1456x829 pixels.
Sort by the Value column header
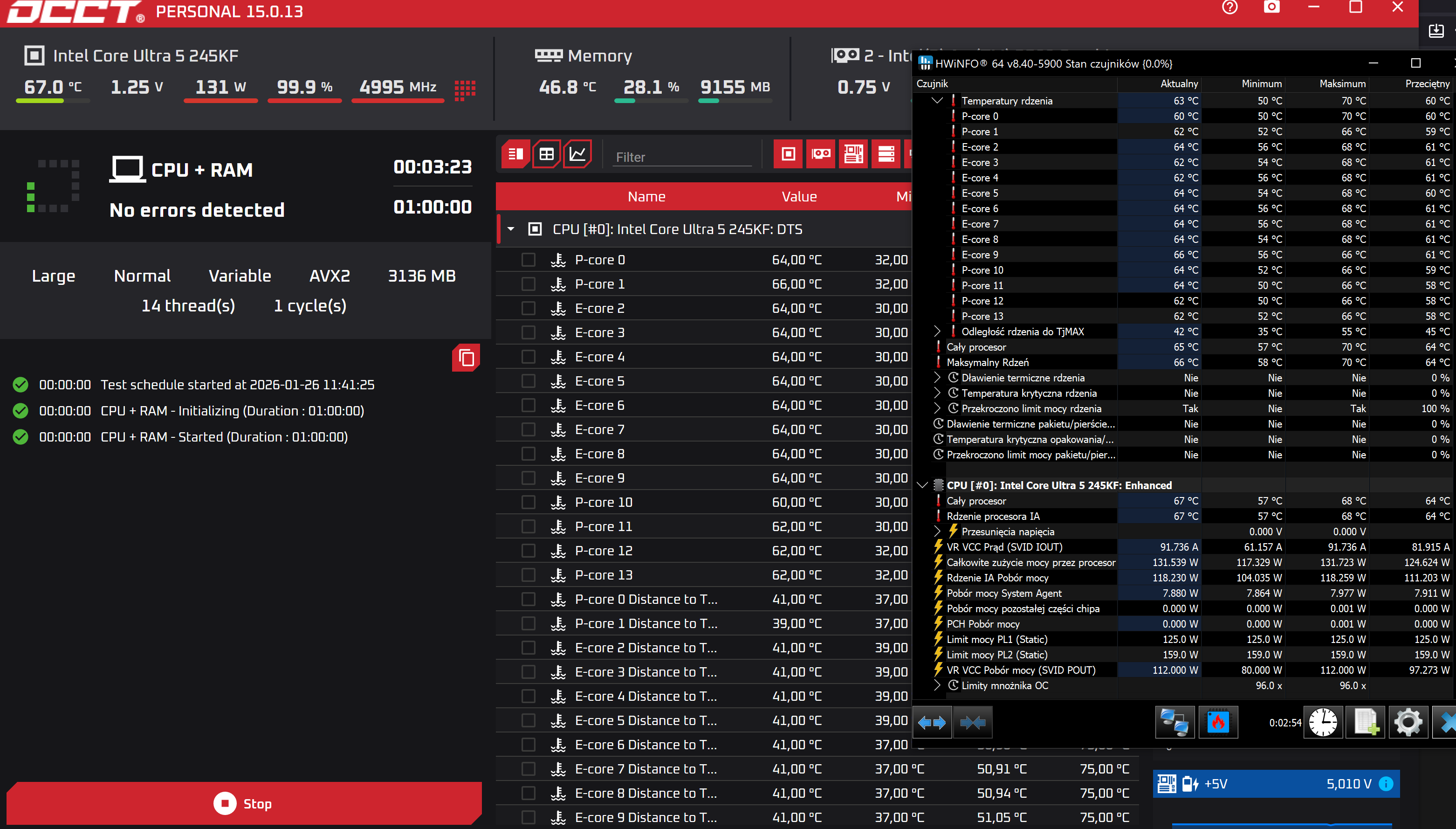click(x=799, y=196)
